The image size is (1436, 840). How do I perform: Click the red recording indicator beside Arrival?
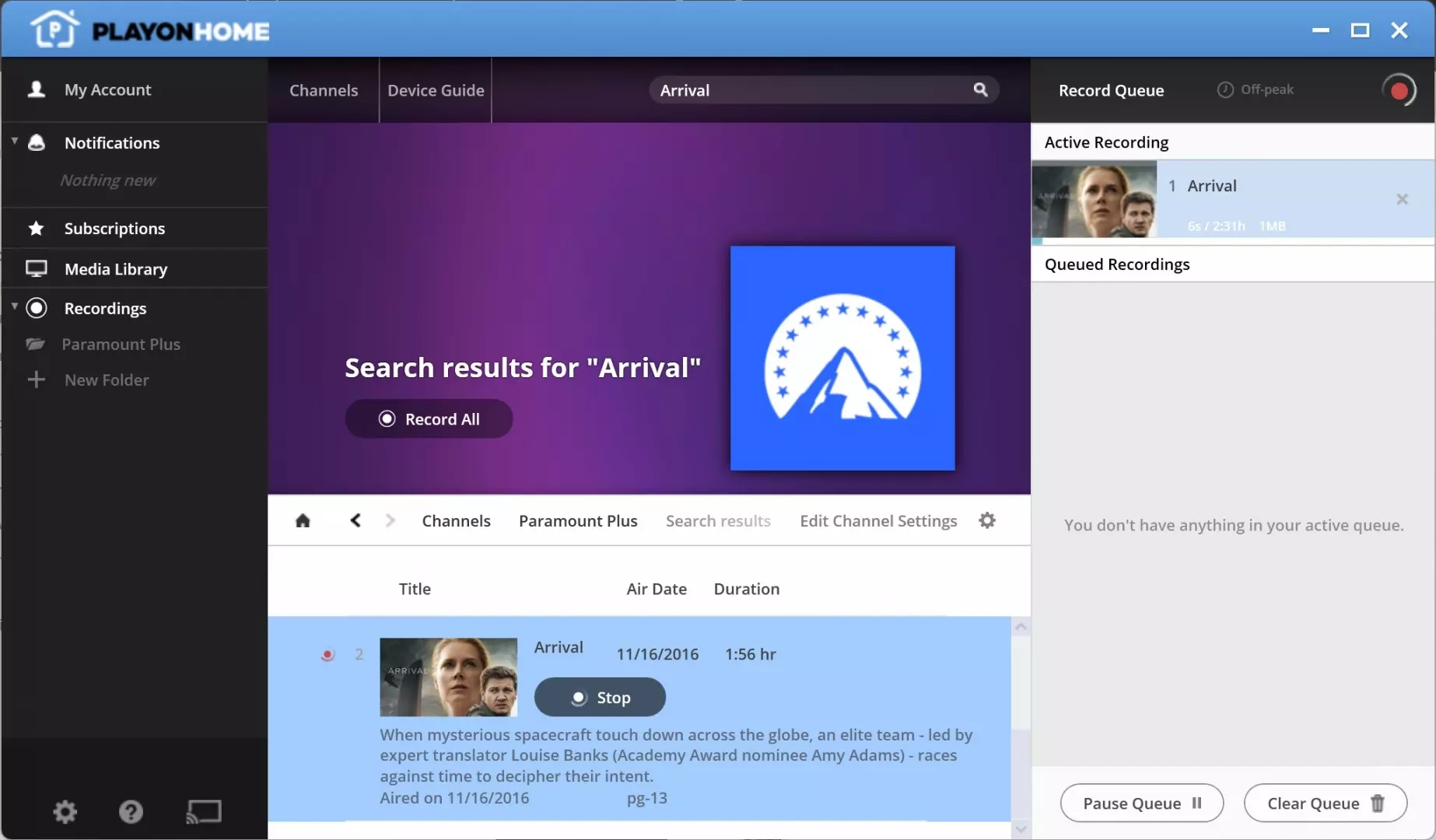(327, 655)
